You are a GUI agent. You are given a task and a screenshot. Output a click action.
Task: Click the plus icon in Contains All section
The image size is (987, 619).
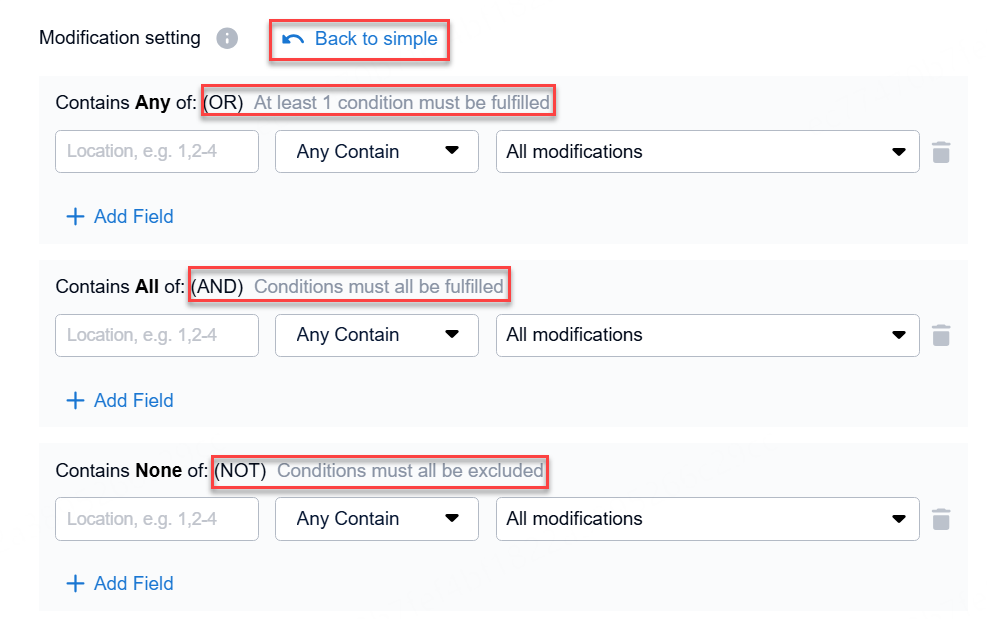75,401
